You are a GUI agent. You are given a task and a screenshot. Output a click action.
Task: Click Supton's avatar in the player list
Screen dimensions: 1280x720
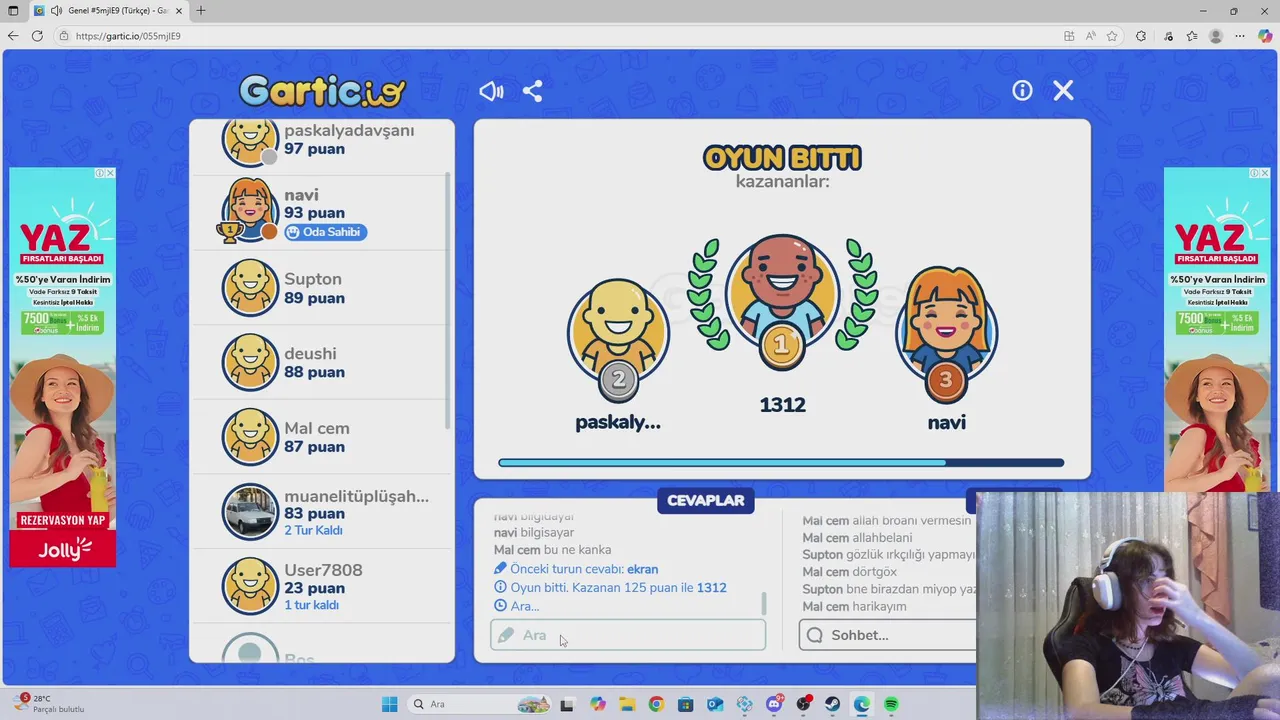(x=250, y=288)
